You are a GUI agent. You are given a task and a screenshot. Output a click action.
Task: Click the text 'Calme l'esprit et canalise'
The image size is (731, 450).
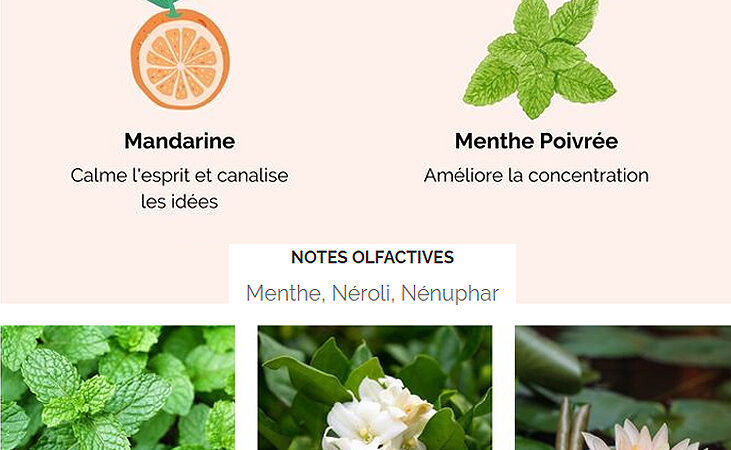(179, 176)
